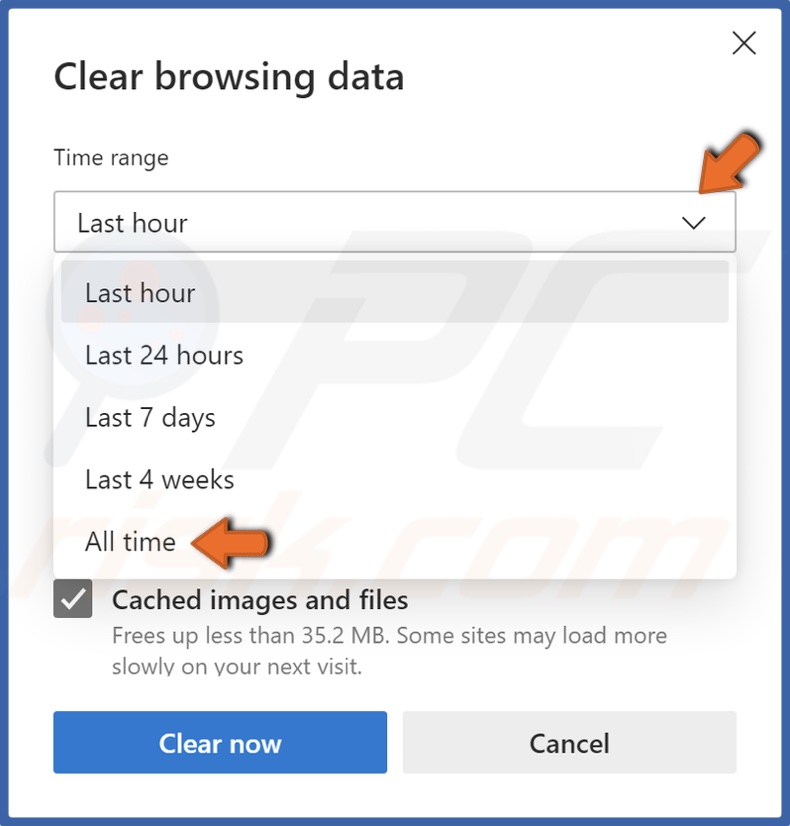Click the Clear browsing data title
The image size is (790, 826).
click(229, 76)
